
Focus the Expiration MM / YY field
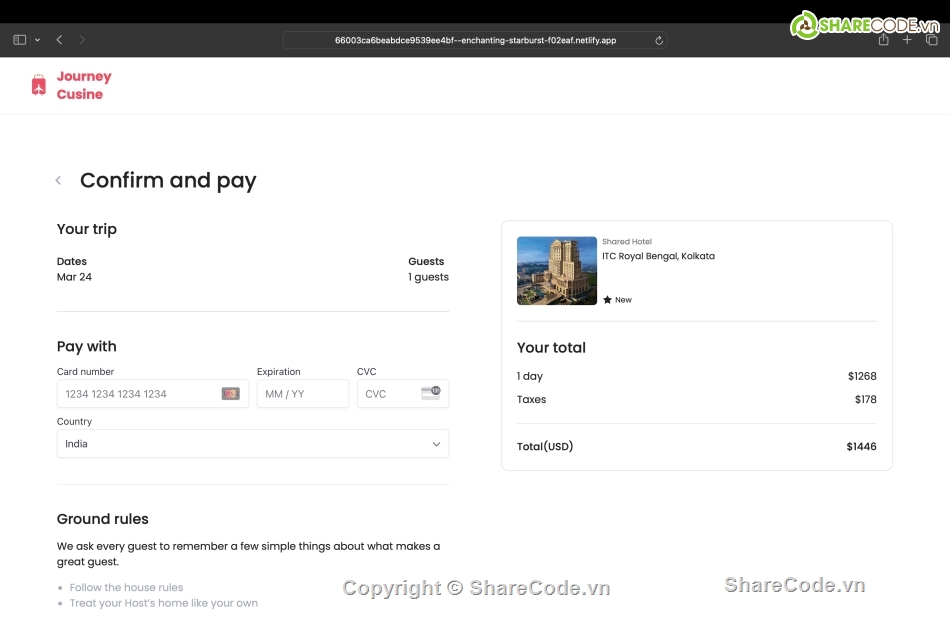click(302, 394)
